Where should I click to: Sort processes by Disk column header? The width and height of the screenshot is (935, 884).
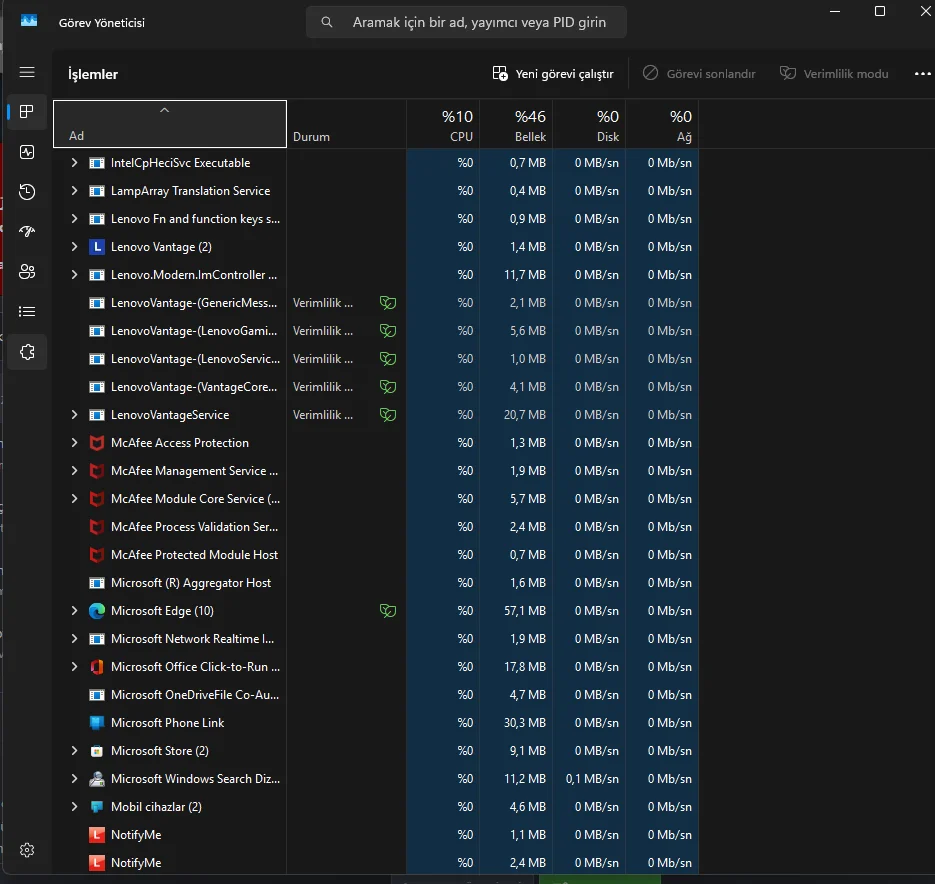[589, 124]
